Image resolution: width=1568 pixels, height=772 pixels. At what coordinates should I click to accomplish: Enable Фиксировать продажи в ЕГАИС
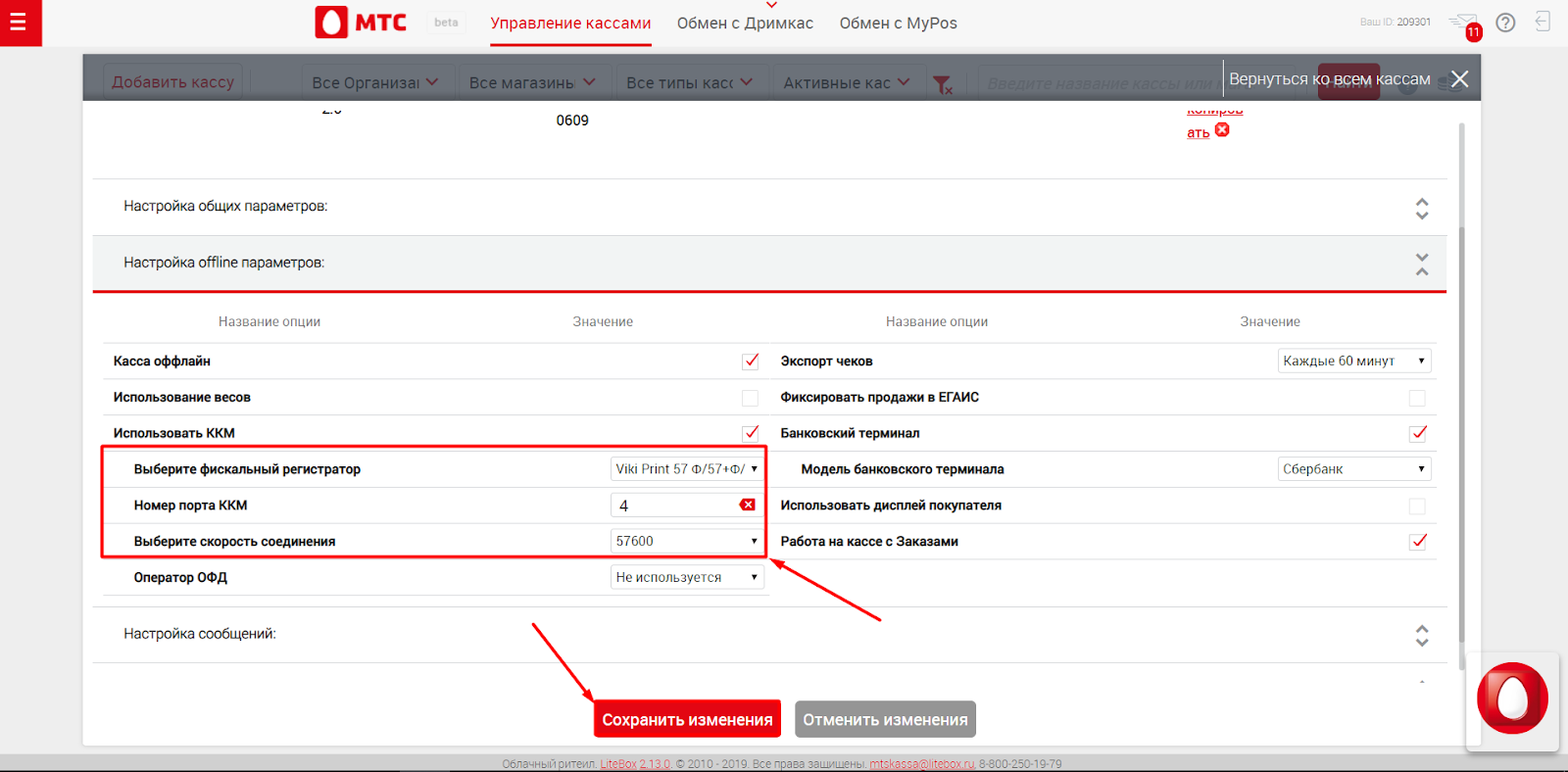pos(1417,398)
